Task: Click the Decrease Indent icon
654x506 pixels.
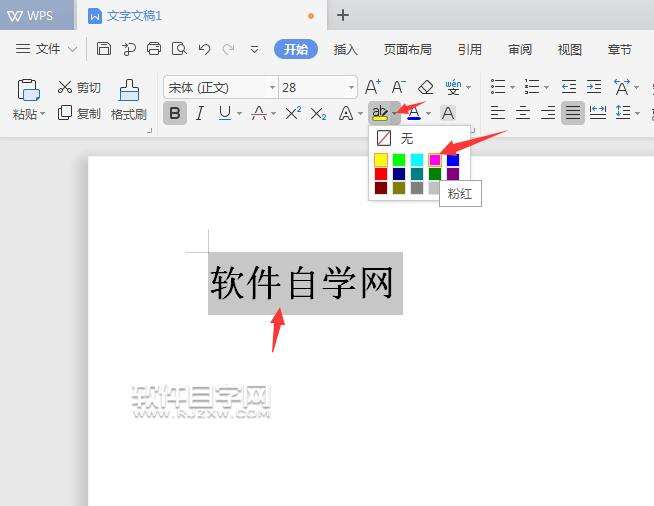Action: (x=569, y=87)
